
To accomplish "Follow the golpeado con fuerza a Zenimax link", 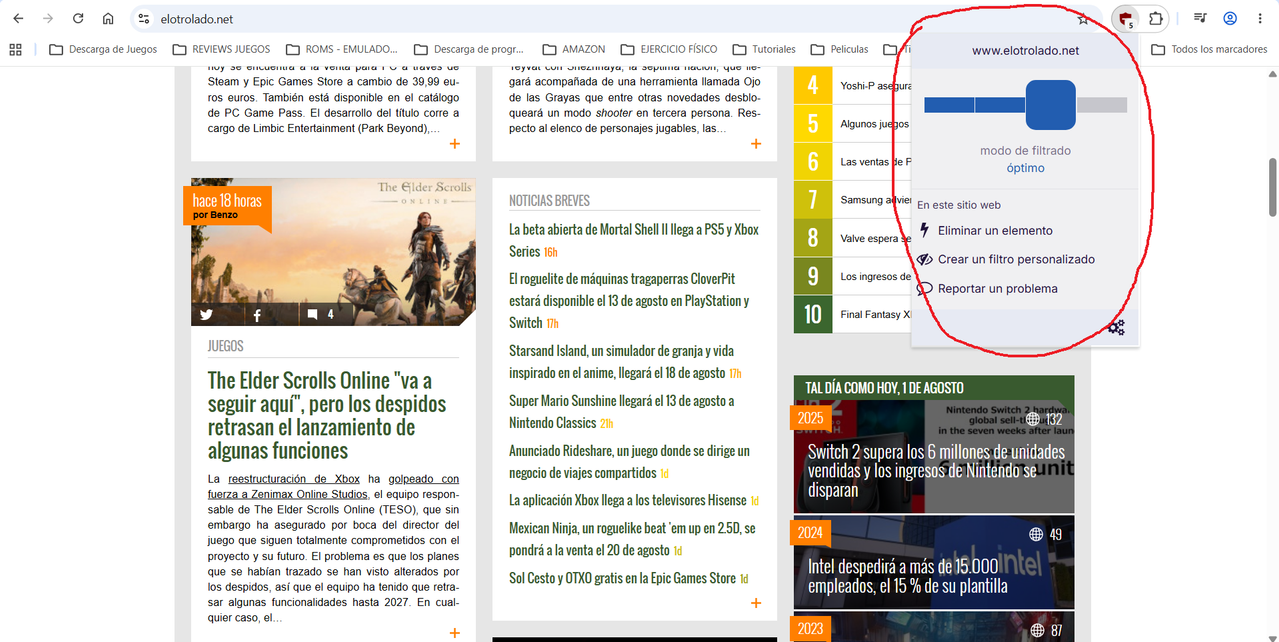I will click(333, 486).
